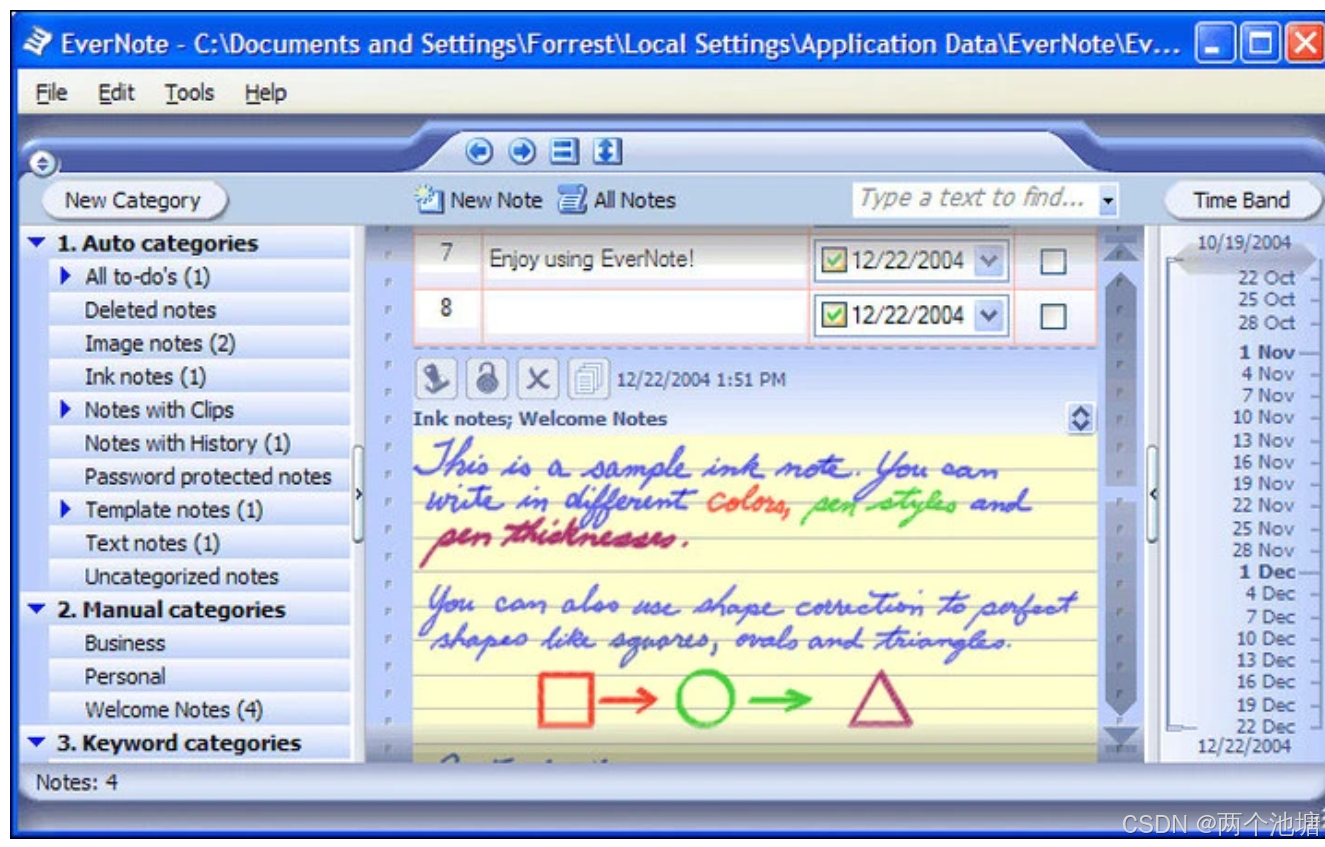Screen dimensions: 1325x847
Task: Expand the All to-do's category arrow
Action: point(66,276)
